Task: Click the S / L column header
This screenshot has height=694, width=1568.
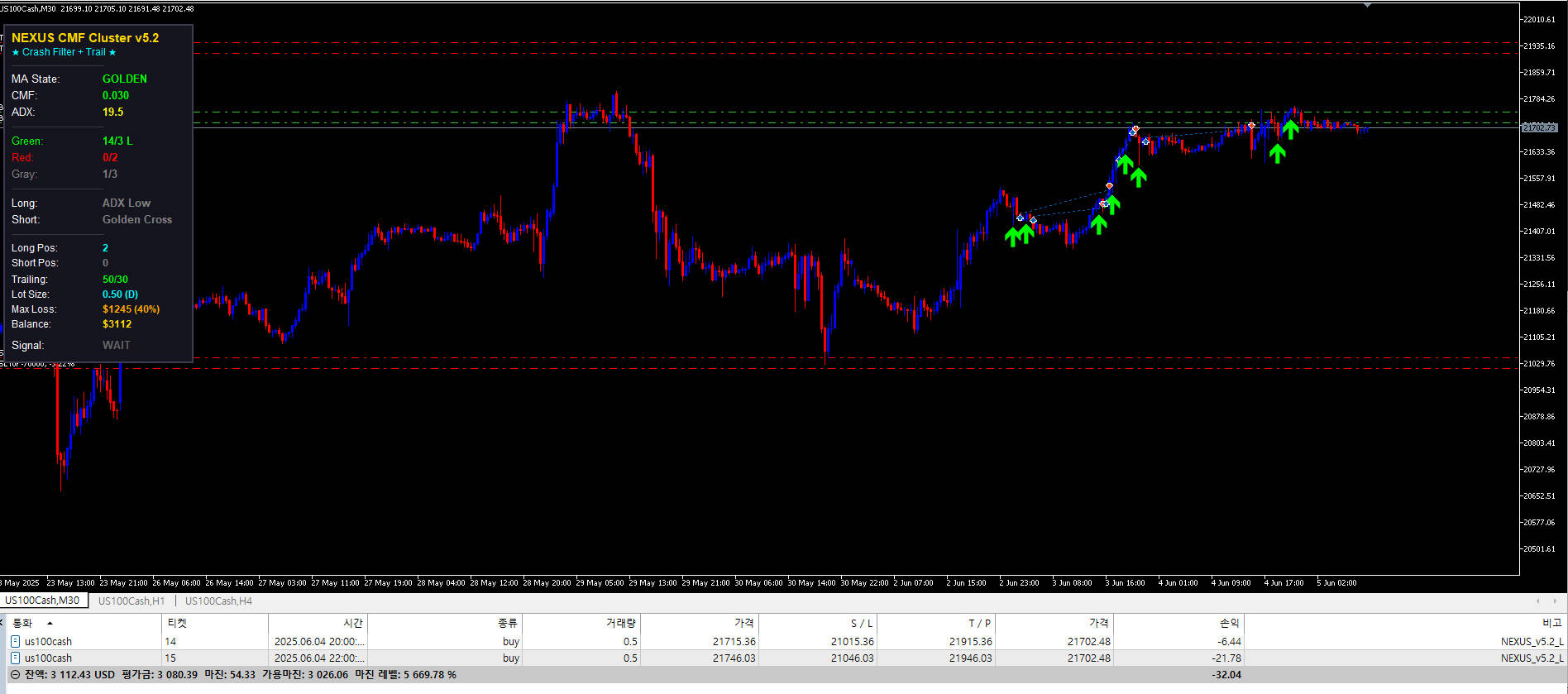Action: [862, 623]
